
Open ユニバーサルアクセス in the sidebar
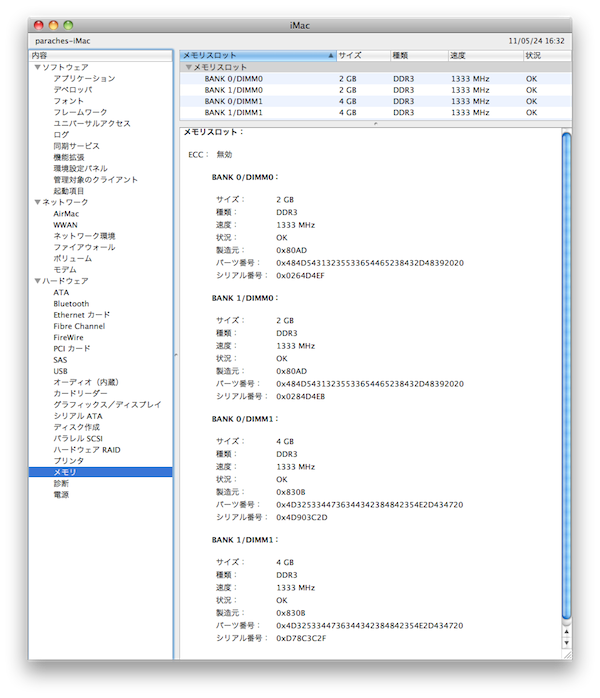[92, 123]
